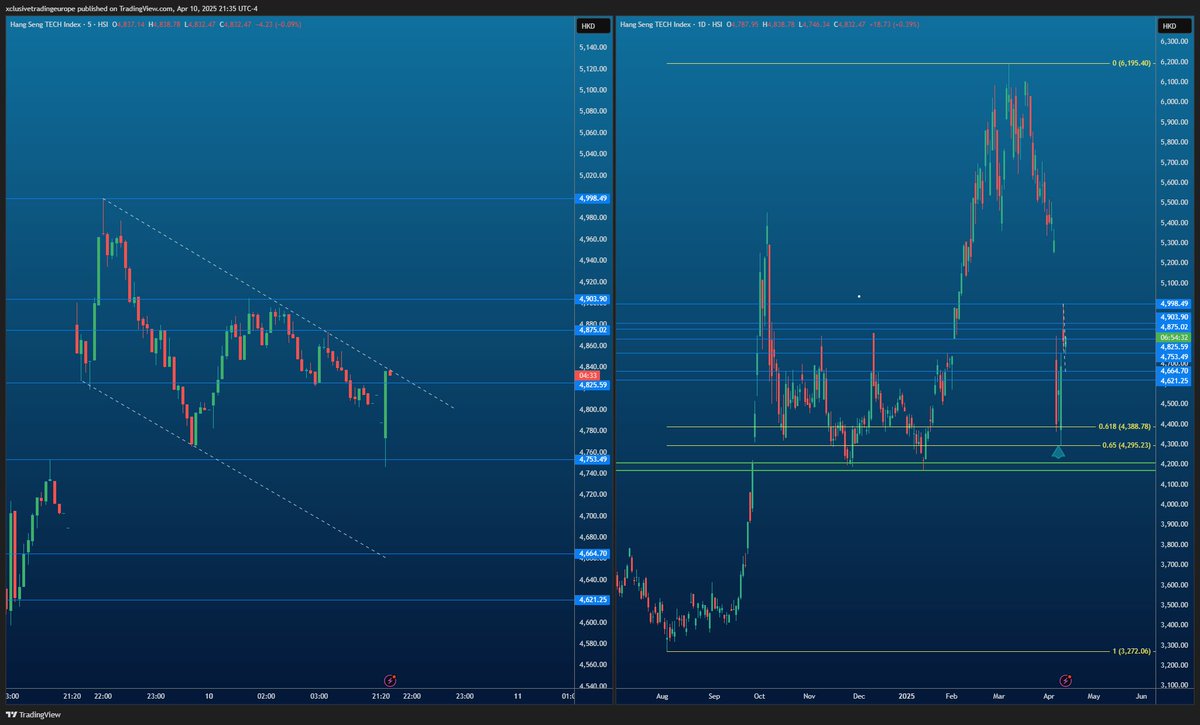The height and width of the screenshot is (725, 1200).
Task: Click the Aug label on the 1D time axis
Action: [x=662, y=696]
